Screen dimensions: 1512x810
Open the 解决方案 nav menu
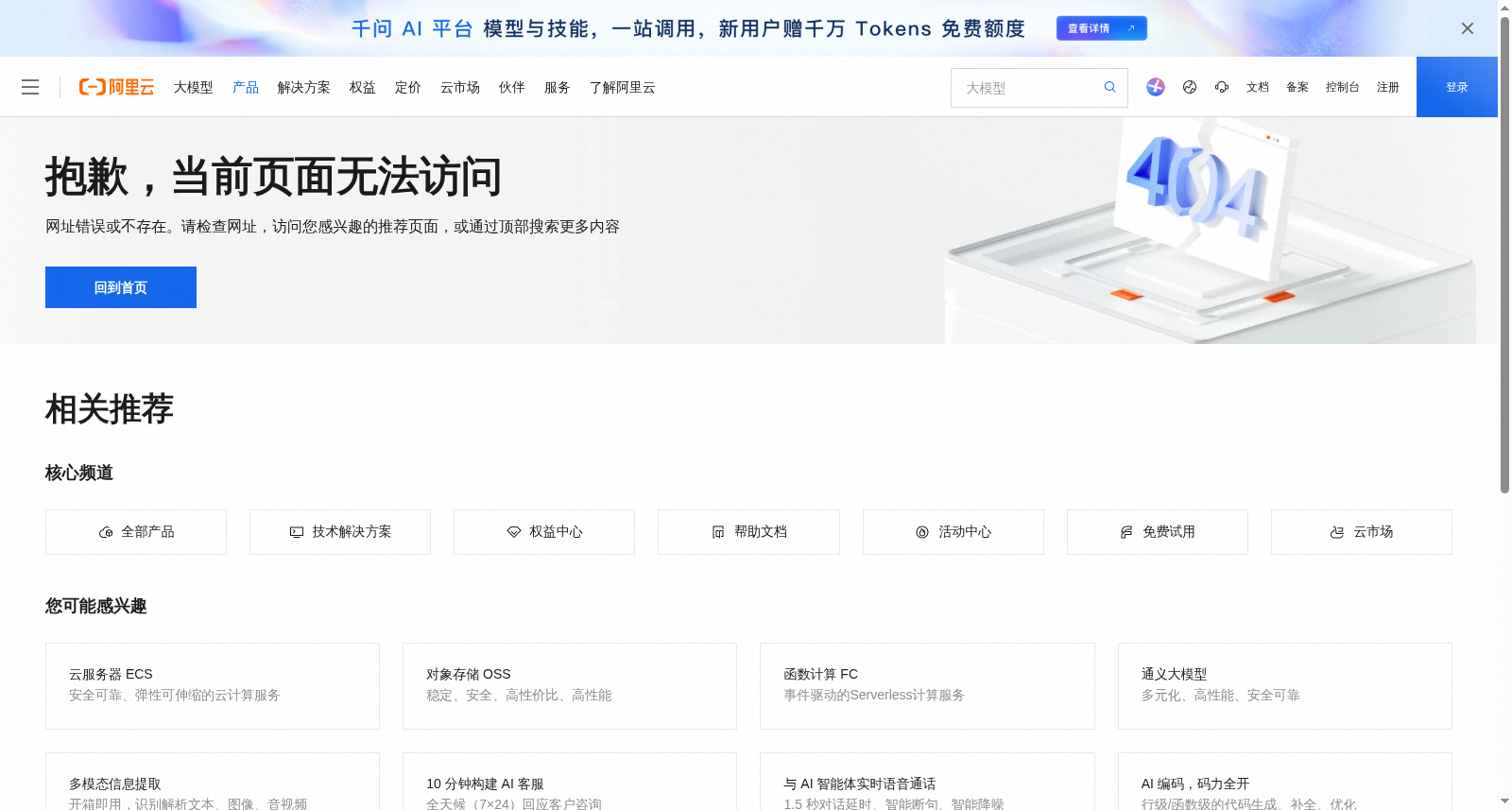point(304,87)
